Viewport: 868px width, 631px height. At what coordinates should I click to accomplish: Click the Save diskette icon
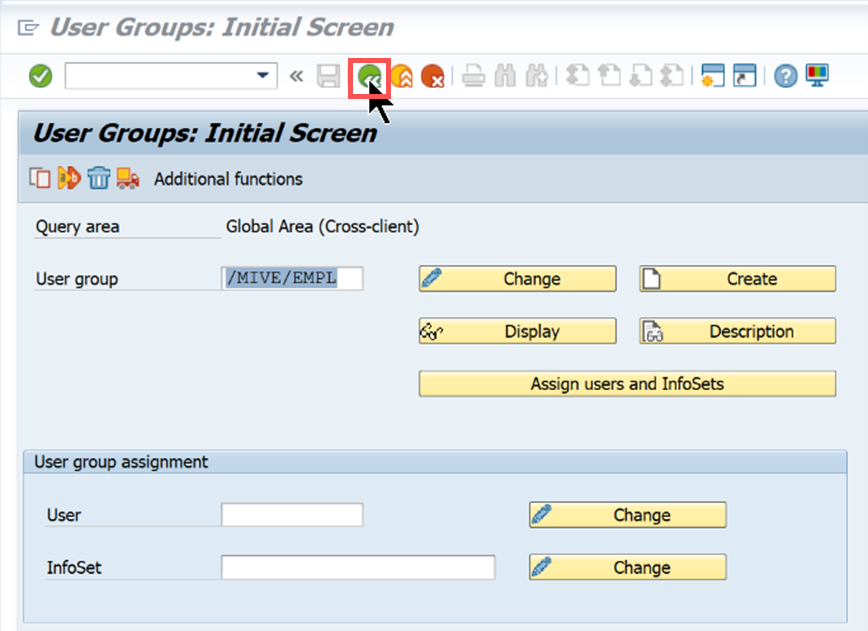[x=328, y=76]
